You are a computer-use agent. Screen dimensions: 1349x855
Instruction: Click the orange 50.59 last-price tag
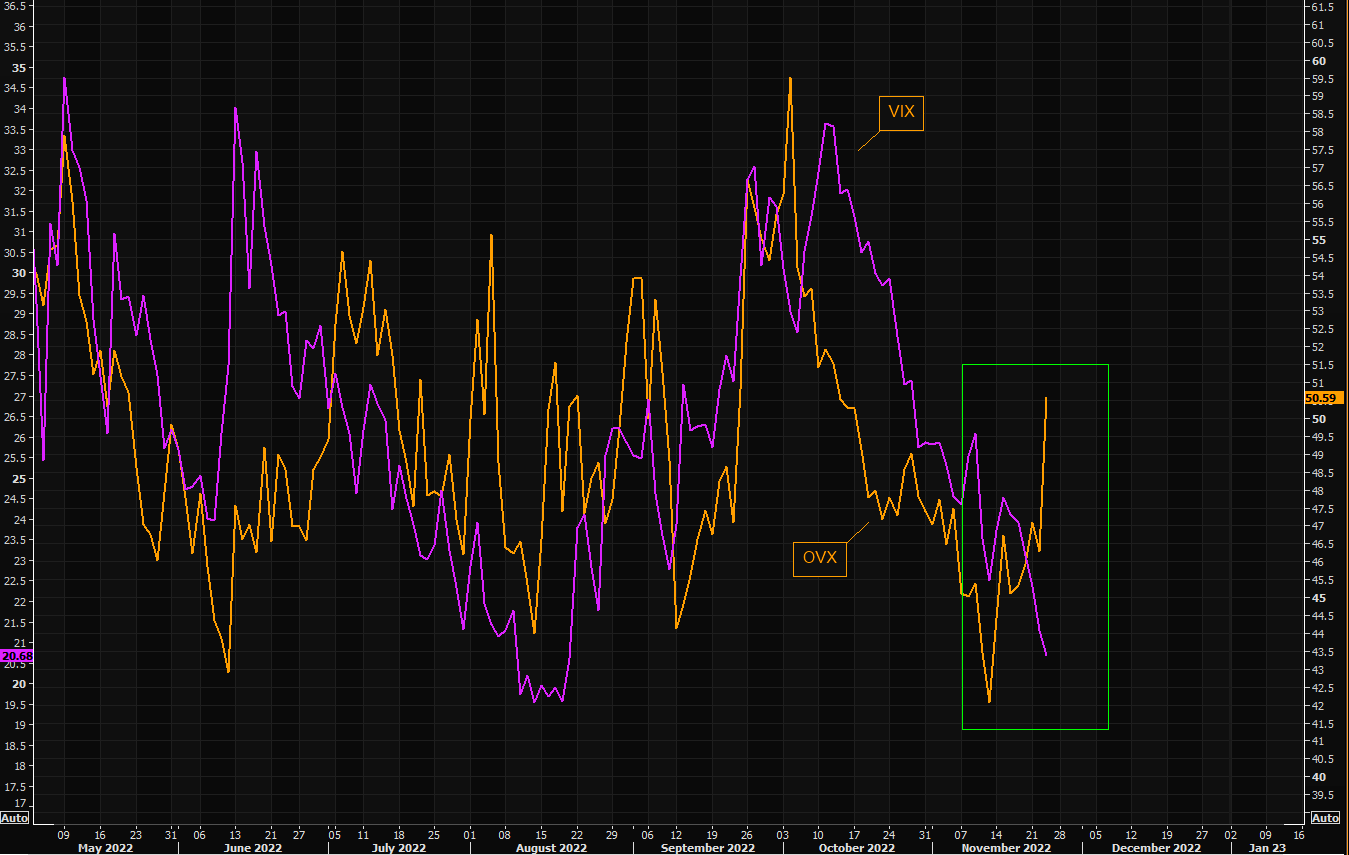(1324, 397)
